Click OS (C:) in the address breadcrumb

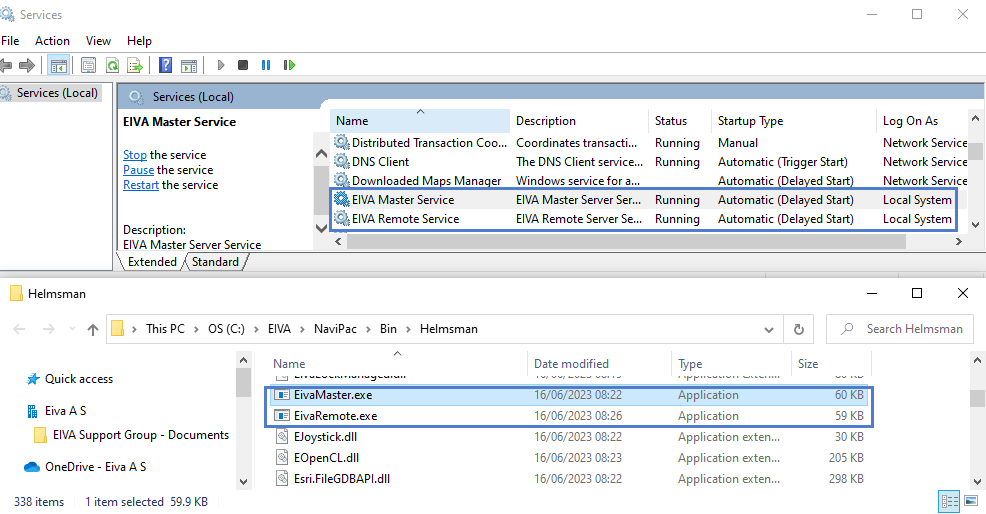[x=226, y=329]
